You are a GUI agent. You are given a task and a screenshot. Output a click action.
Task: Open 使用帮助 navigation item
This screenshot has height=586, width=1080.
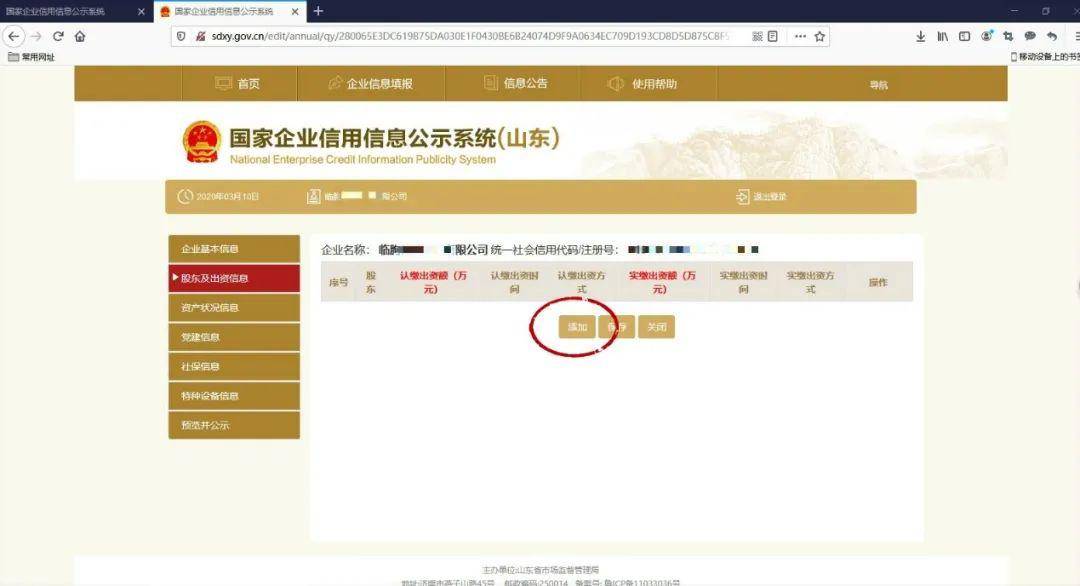point(642,84)
